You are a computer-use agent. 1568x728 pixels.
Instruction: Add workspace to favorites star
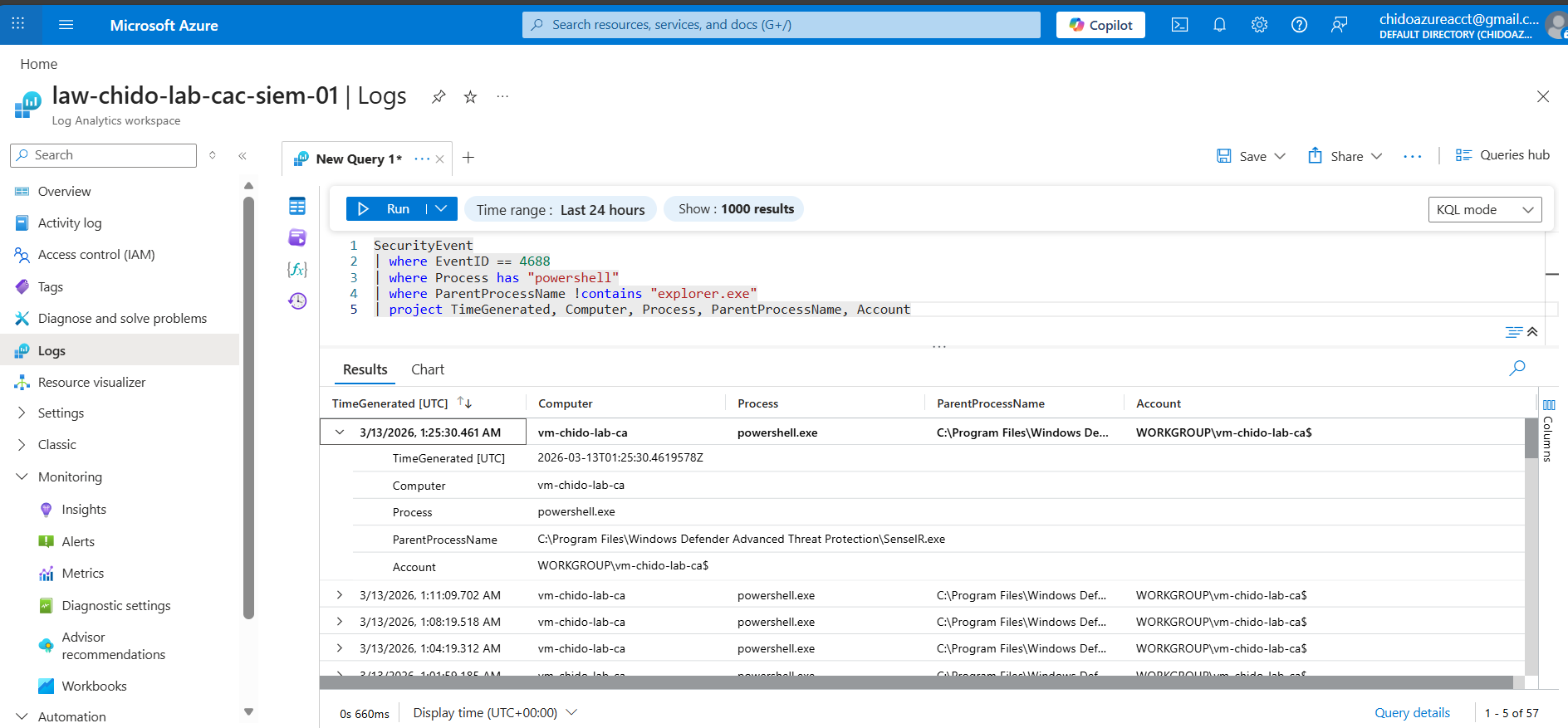(x=470, y=97)
